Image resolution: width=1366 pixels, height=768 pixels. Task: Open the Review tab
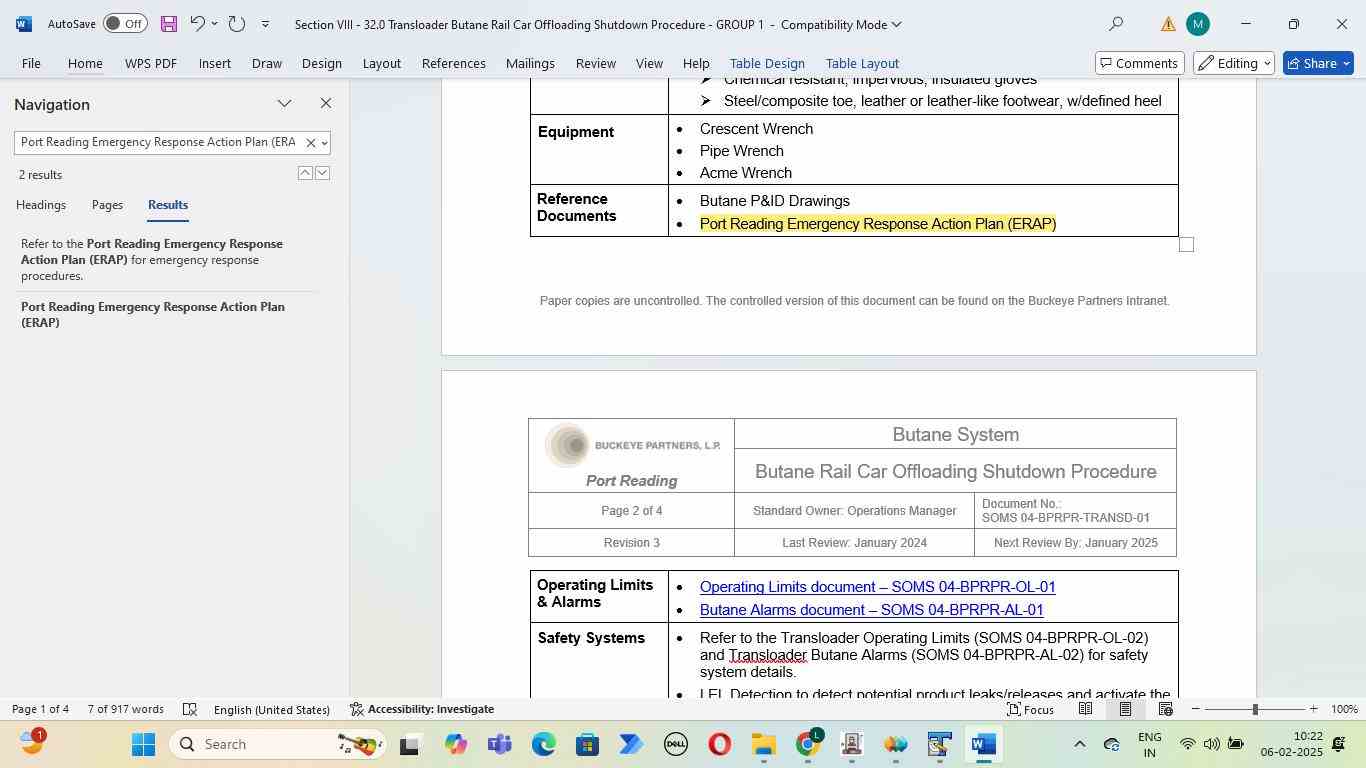coord(595,63)
